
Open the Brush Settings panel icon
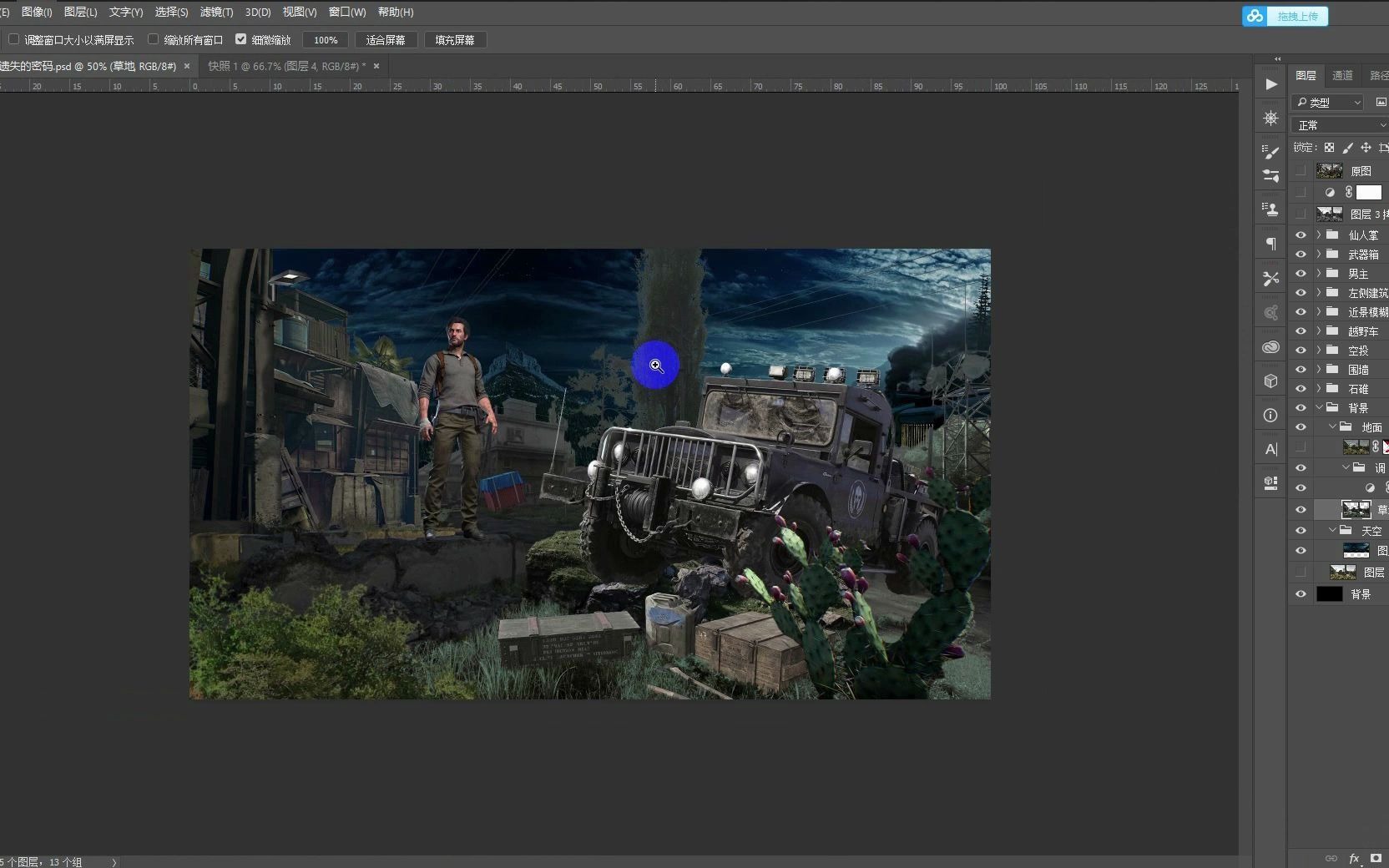[1270, 151]
